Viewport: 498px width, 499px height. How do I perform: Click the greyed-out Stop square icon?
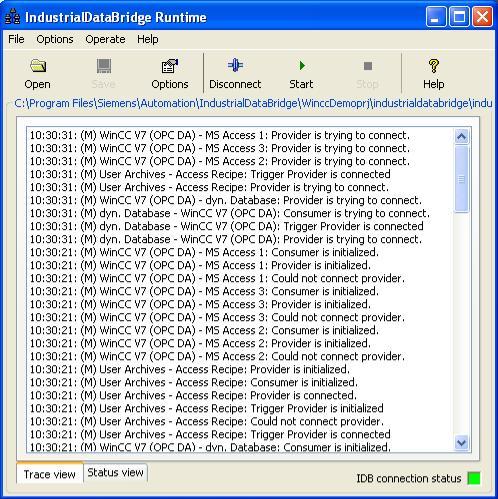coord(368,66)
